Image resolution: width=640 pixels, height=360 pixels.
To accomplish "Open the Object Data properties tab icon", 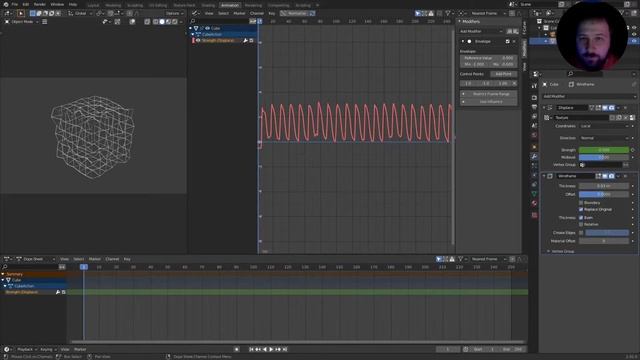I will tap(534, 194).
